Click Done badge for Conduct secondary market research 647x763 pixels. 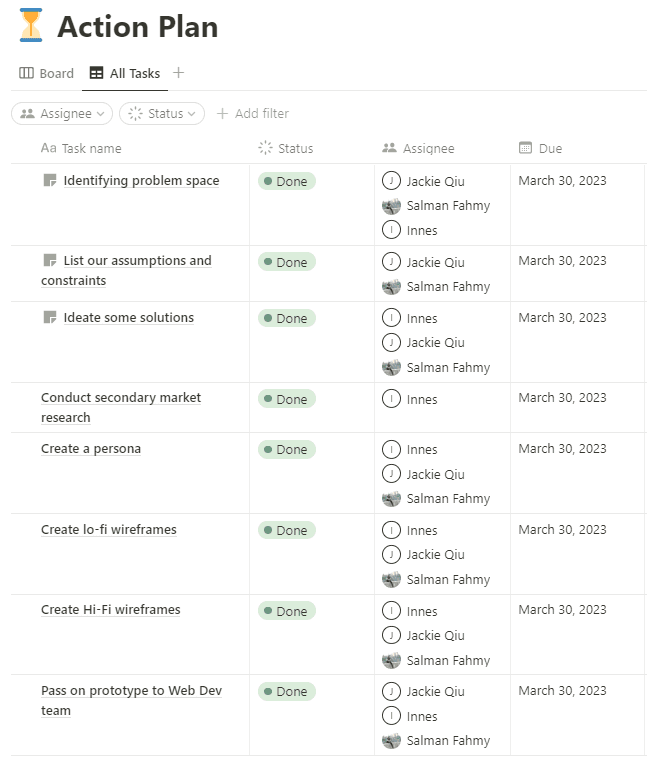(x=287, y=399)
